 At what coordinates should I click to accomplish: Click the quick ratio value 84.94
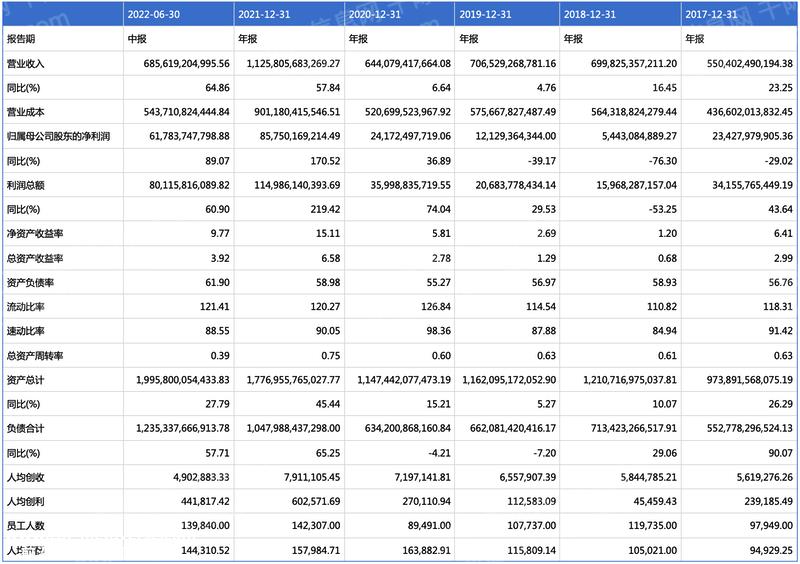[665, 331]
